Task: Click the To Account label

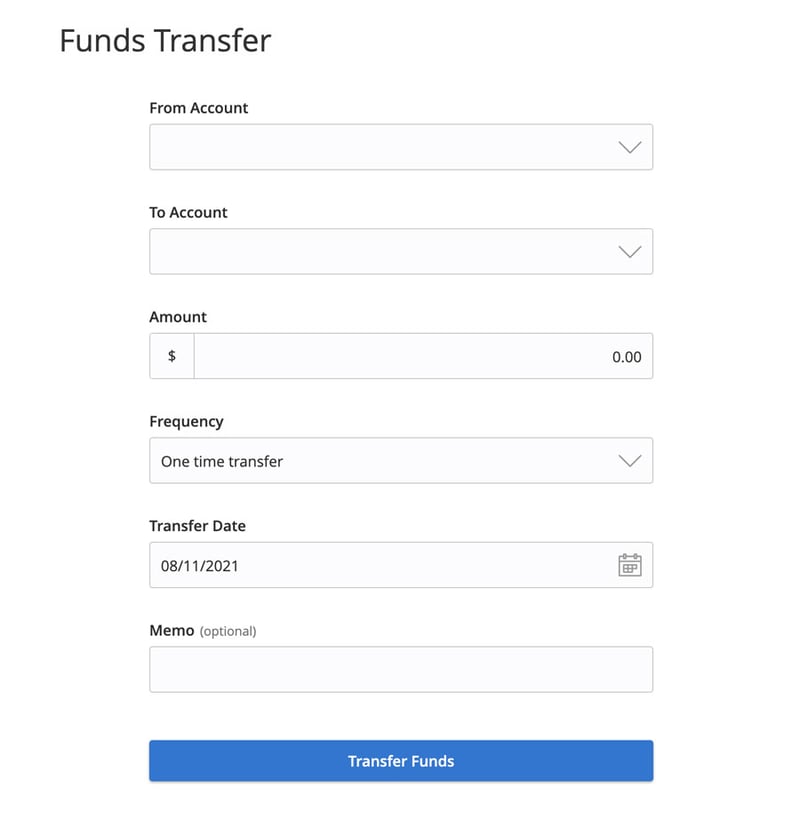Action: pyautogui.click(x=188, y=212)
